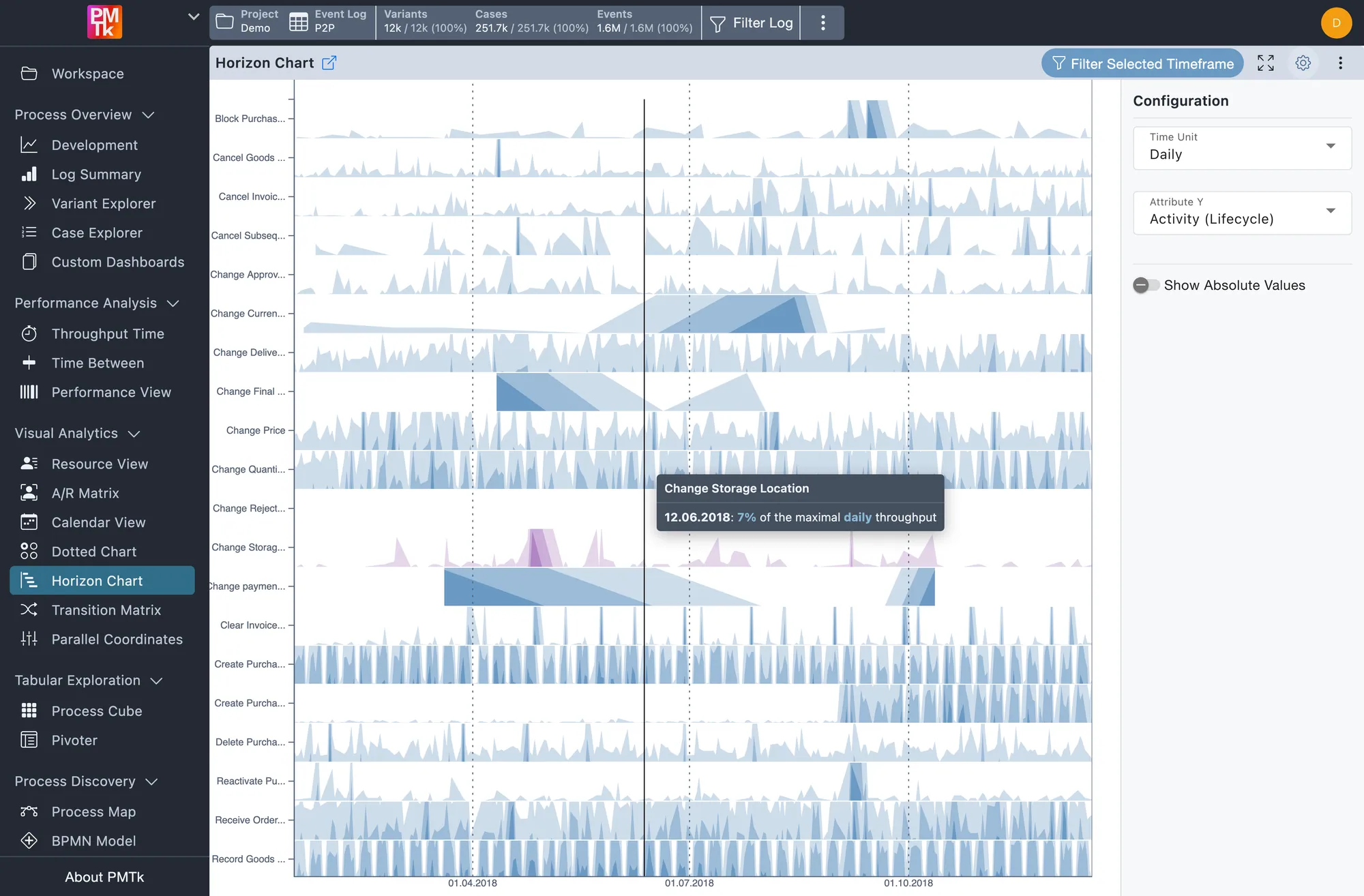Click the Calendar View icon

pos(29,522)
